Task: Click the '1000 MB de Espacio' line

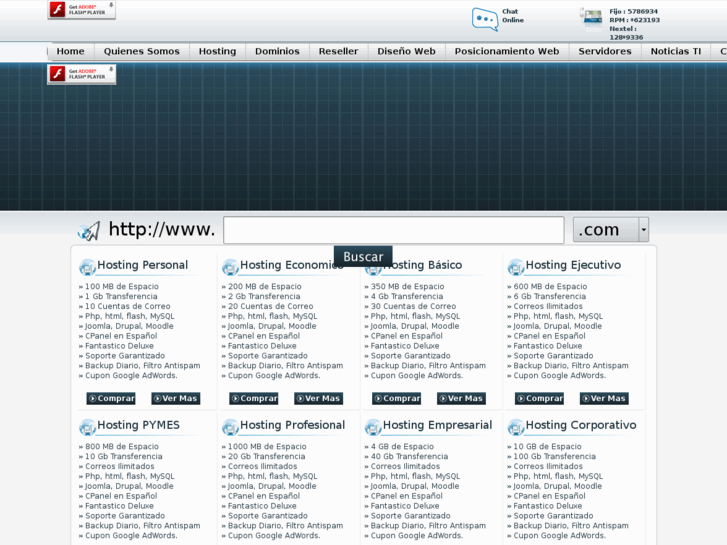Action: tap(267, 447)
